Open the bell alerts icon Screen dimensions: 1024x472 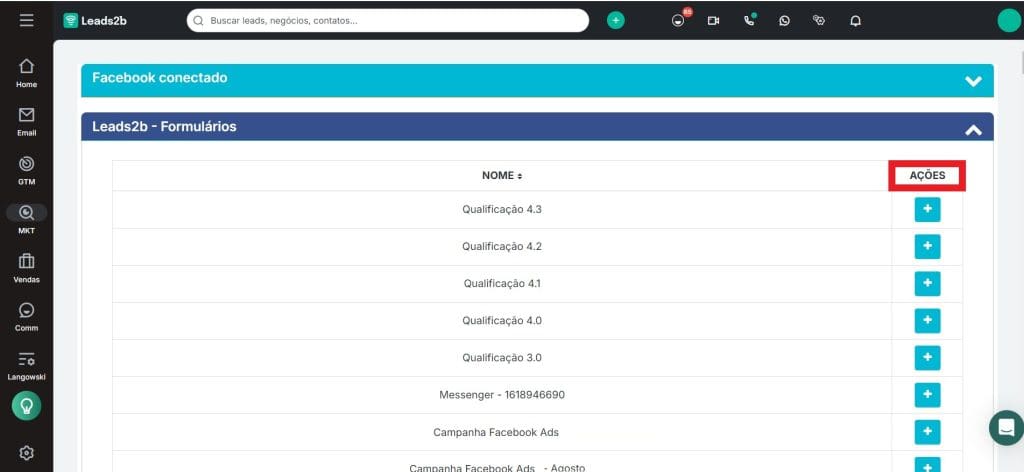point(855,21)
